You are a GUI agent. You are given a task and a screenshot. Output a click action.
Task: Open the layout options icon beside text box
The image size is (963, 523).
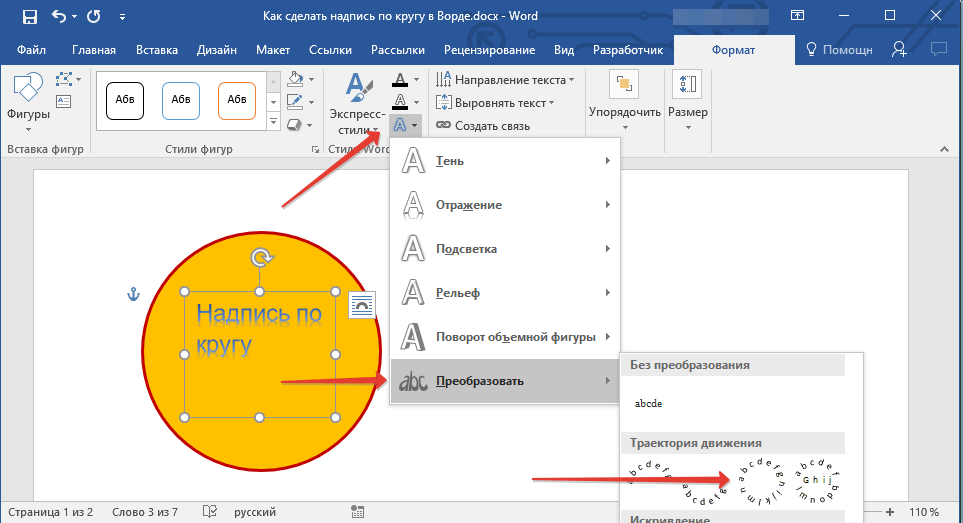(x=361, y=306)
